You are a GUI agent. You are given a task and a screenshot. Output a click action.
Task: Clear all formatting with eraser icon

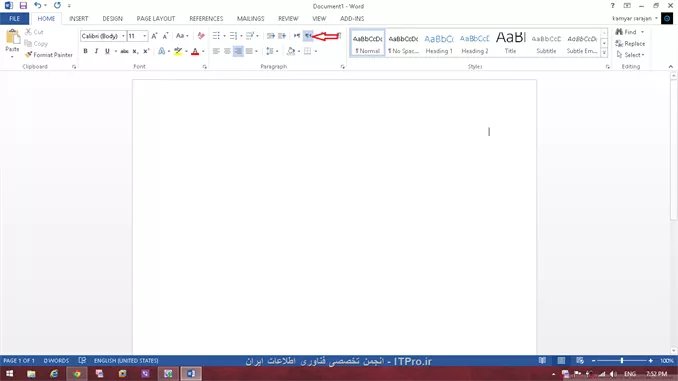201,36
